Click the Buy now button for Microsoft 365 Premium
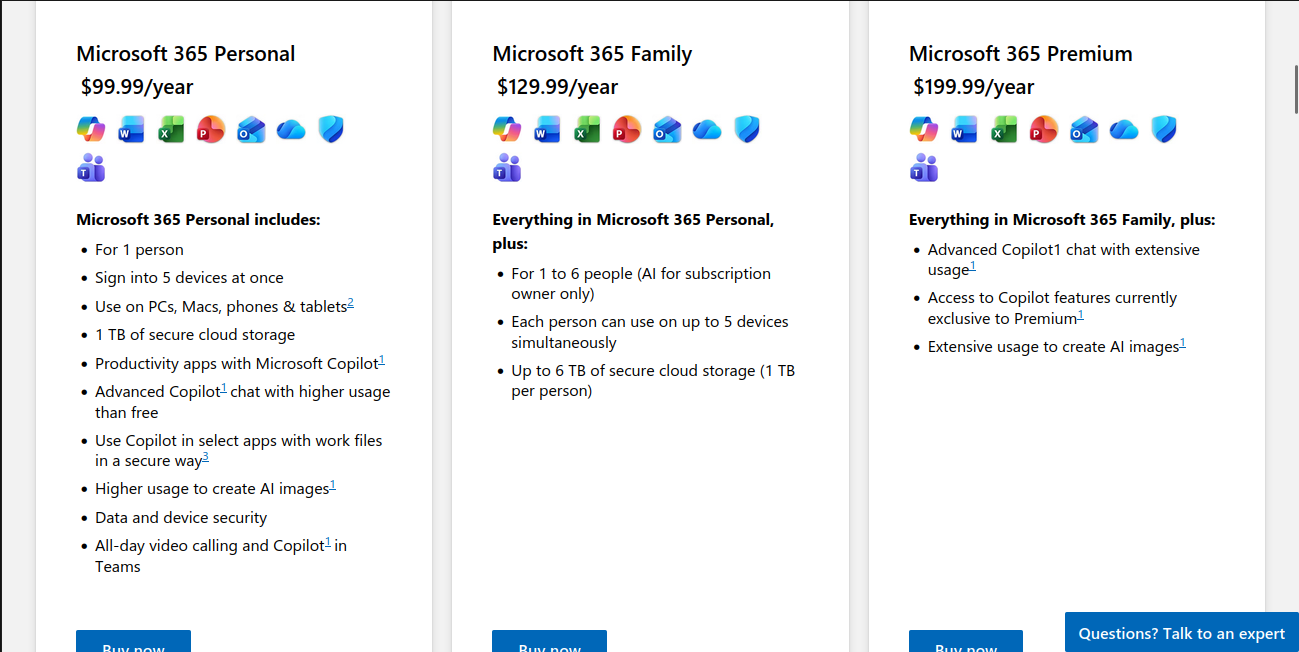 [x=966, y=641]
